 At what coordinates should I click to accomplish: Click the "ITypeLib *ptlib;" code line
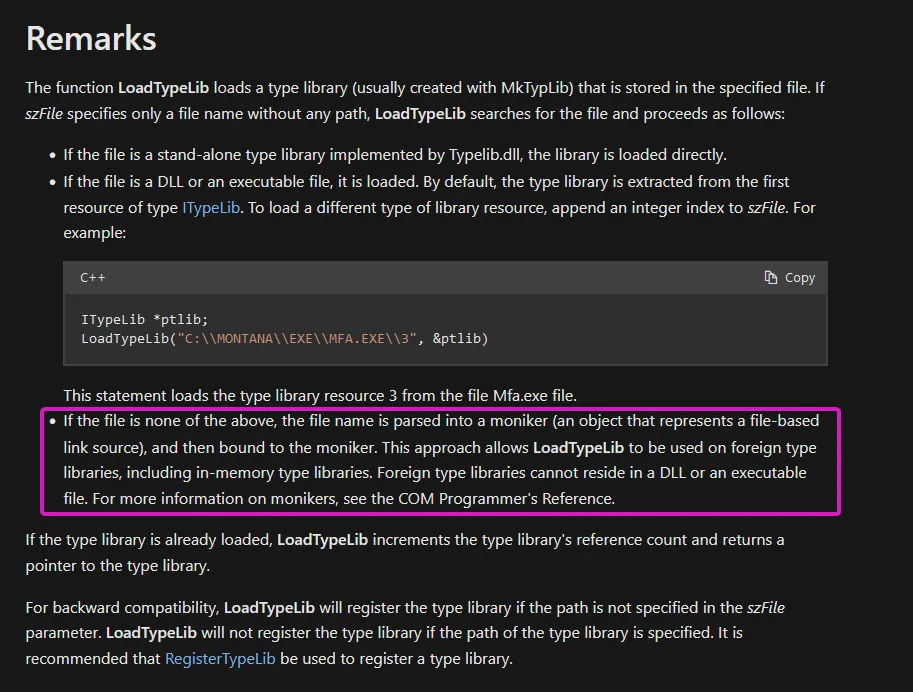coord(144,320)
